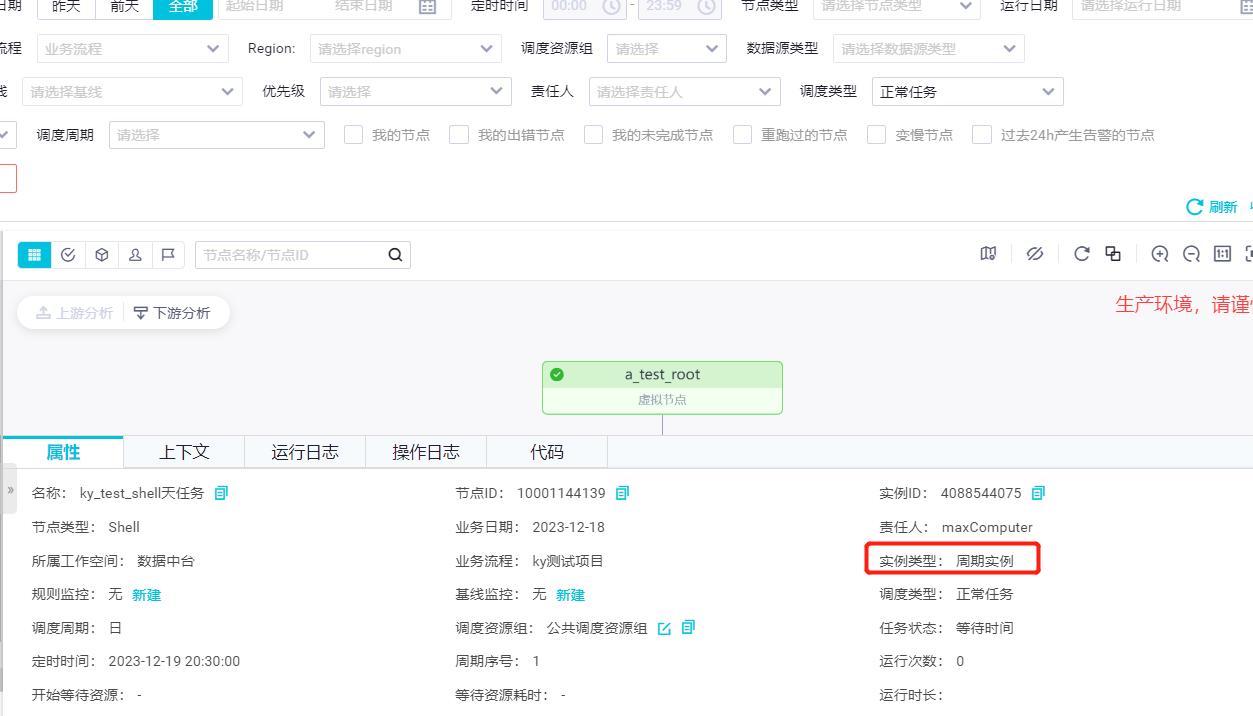Click 新建 link next to 基线监控

[x=570, y=595]
